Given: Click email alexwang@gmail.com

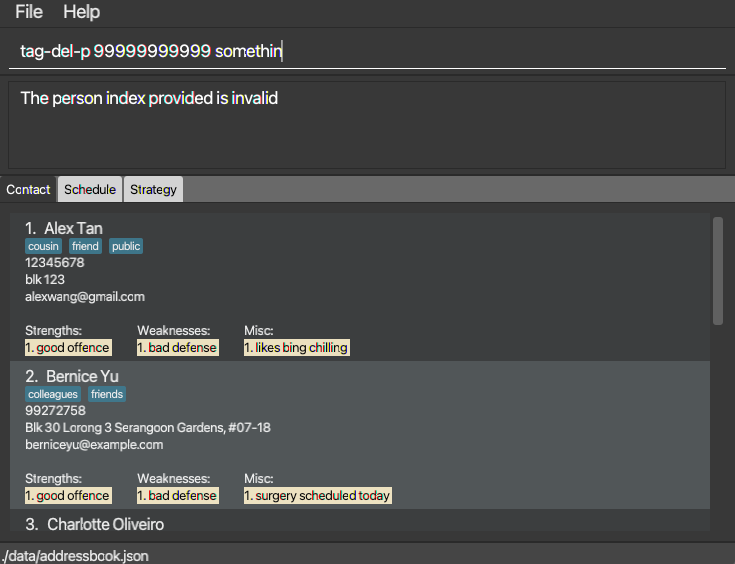Looking at the screenshot, I should pos(85,297).
